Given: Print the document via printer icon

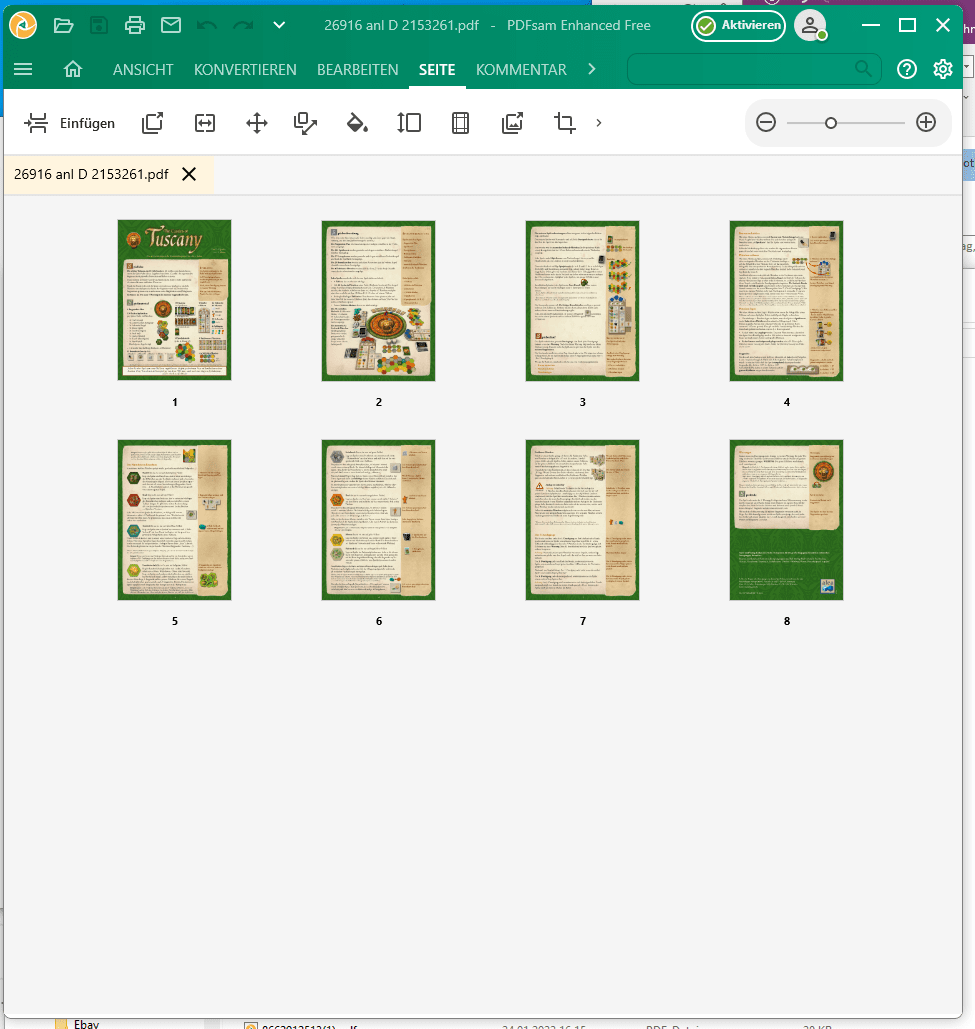Looking at the screenshot, I should pos(135,26).
